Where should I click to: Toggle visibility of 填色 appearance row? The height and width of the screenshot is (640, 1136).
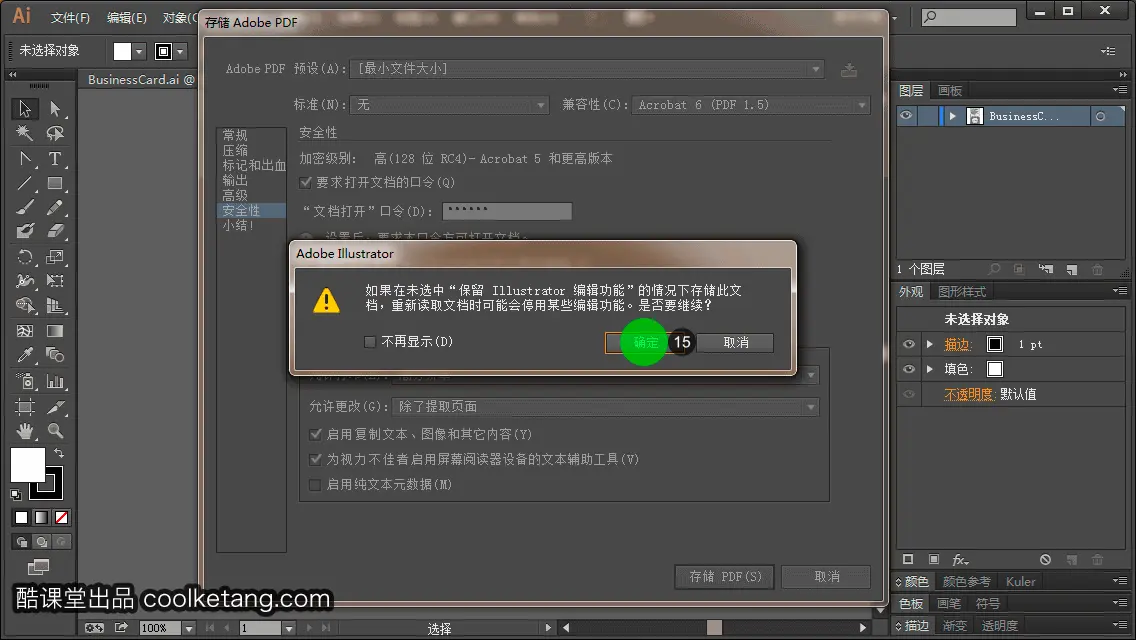point(909,369)
